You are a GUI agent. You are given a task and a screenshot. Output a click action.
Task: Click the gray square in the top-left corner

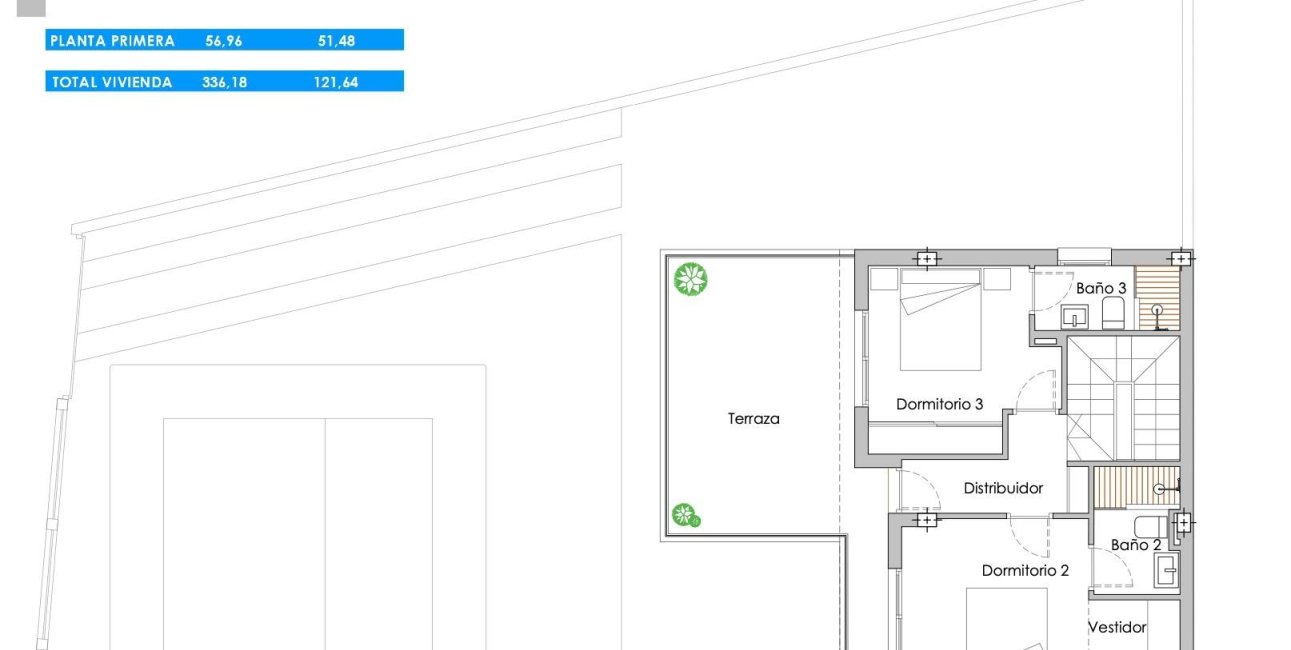pyautogui.click(x=31, y=8)
